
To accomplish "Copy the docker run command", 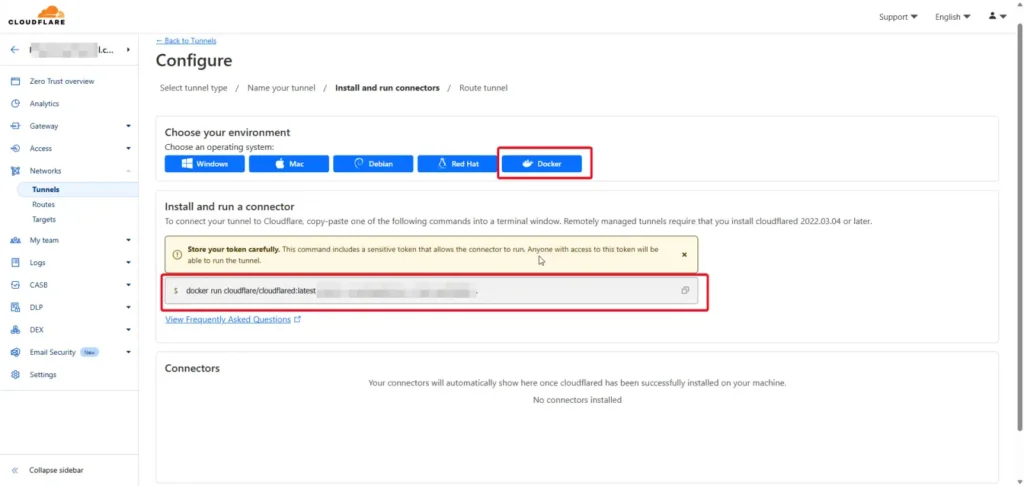I will click(685, 291).
